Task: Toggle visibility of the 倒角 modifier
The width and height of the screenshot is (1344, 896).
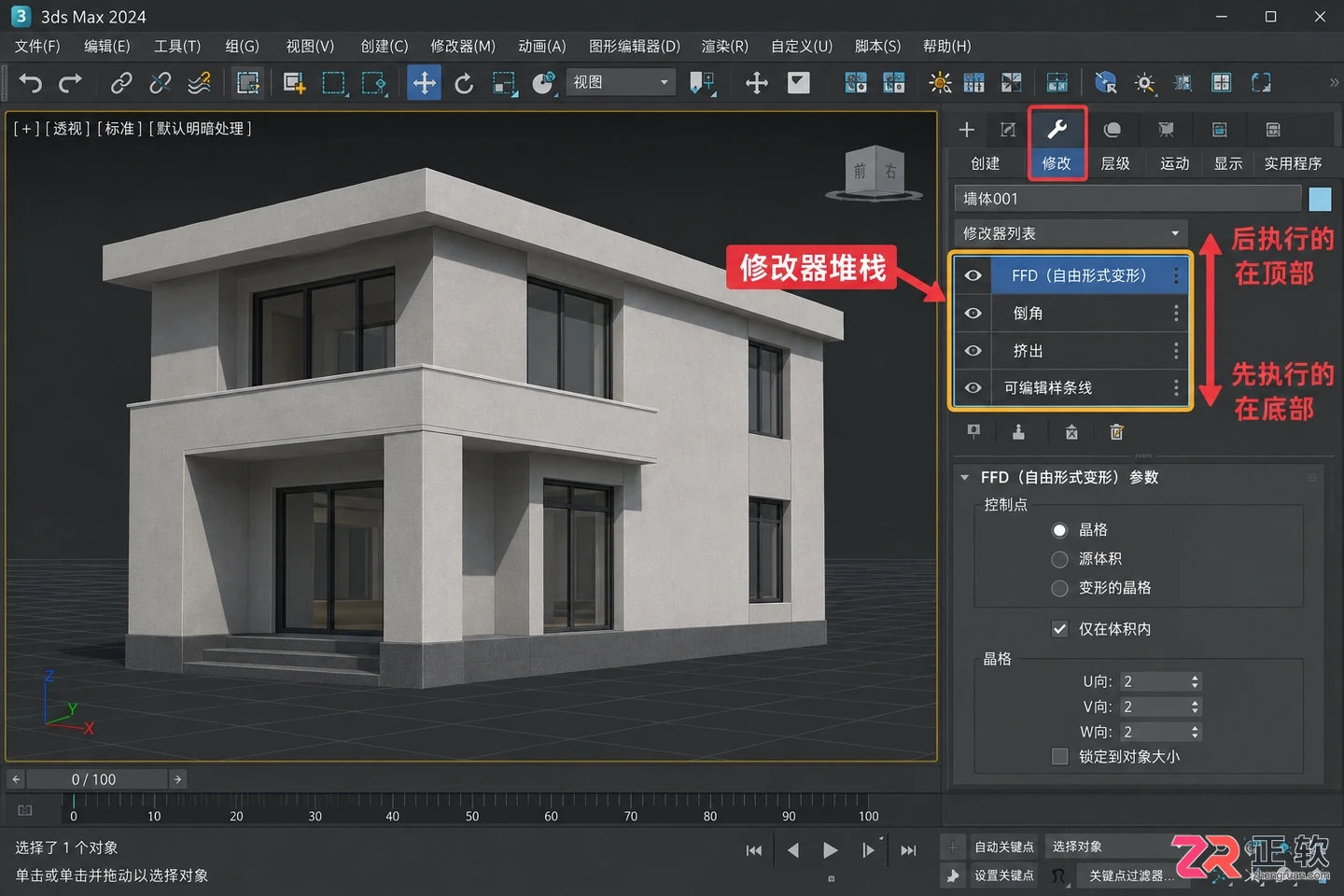Action: [973, 314]
